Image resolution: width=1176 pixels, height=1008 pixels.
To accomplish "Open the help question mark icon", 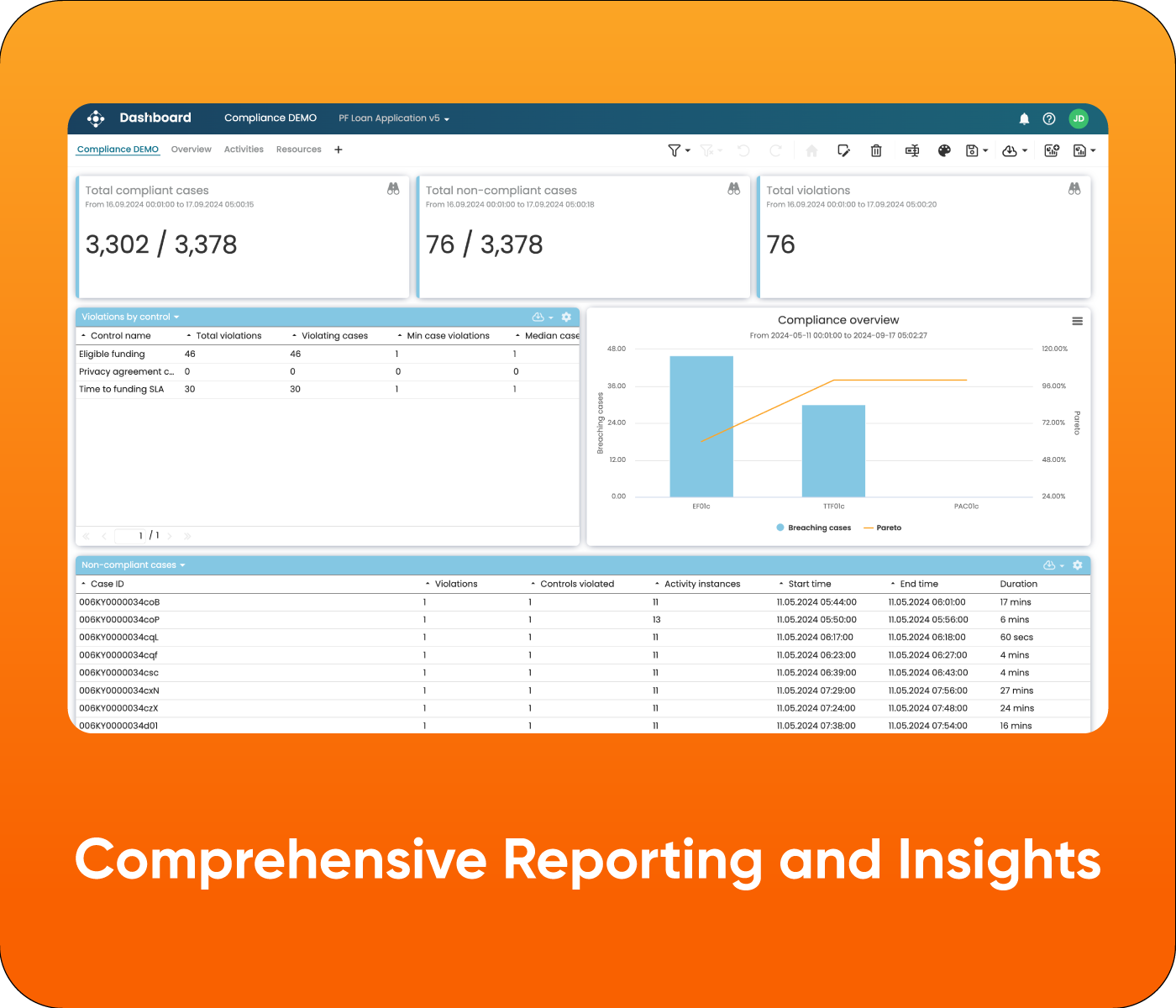I will (1048, 118).
